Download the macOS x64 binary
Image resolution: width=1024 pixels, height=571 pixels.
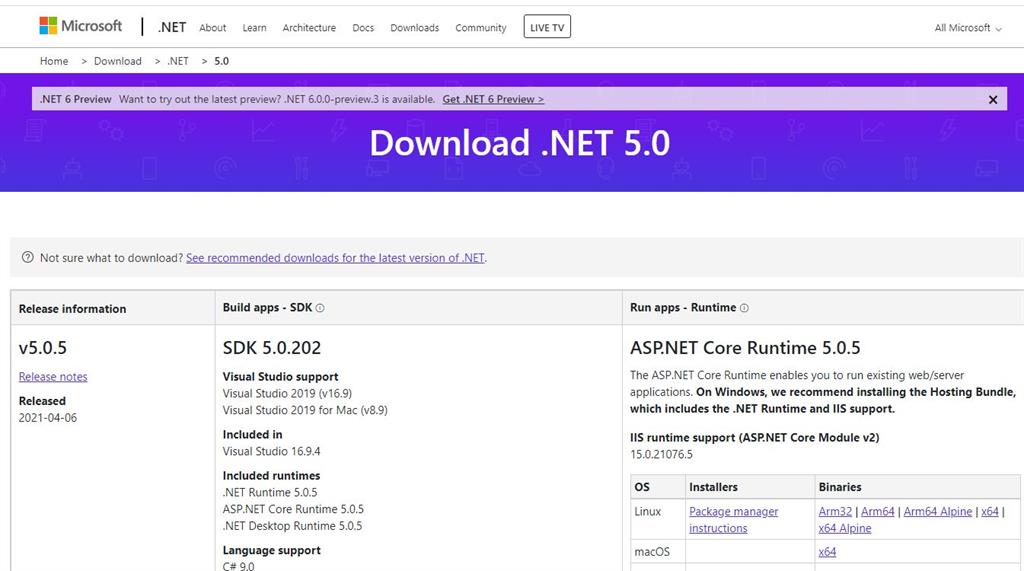827,551
